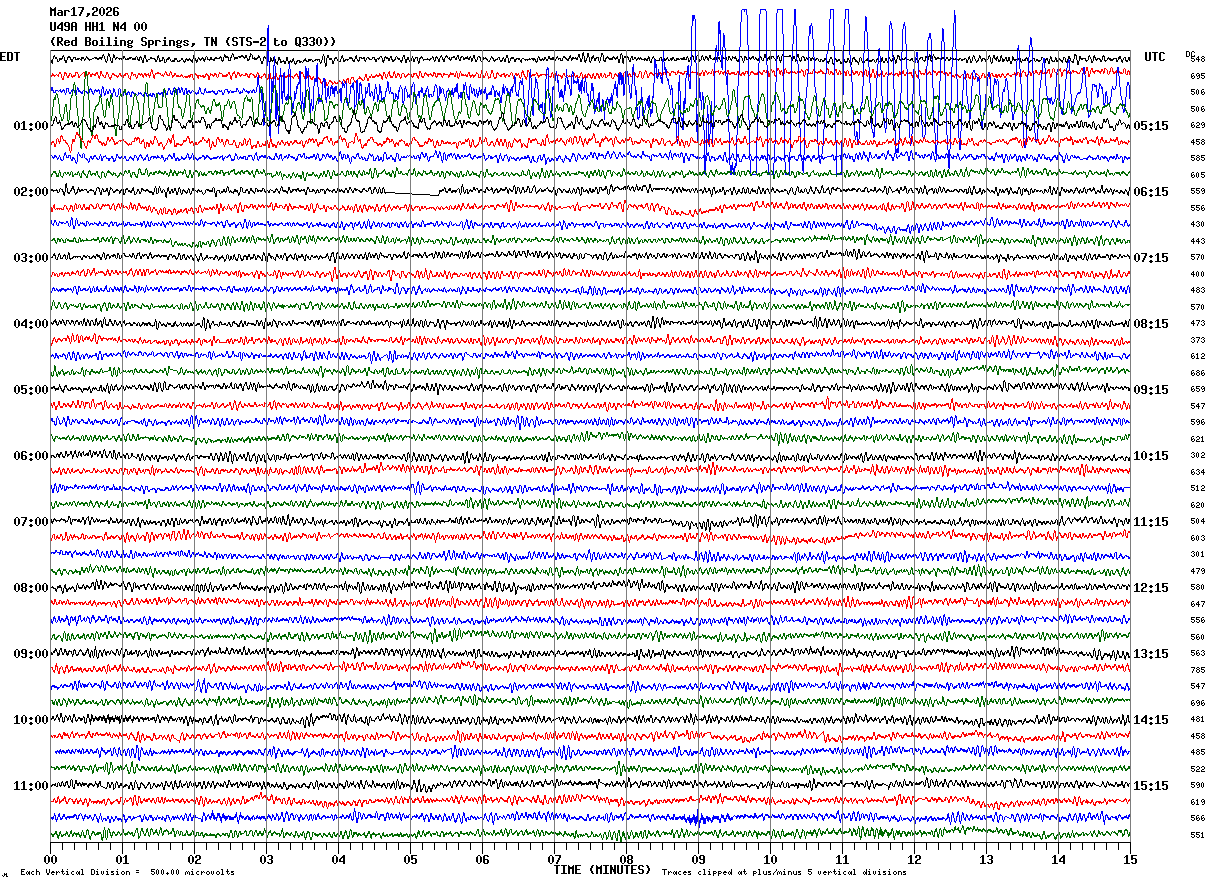Click the DC offset value '785'
This screenshot has width=1210, height=886.
point(1197,670)
